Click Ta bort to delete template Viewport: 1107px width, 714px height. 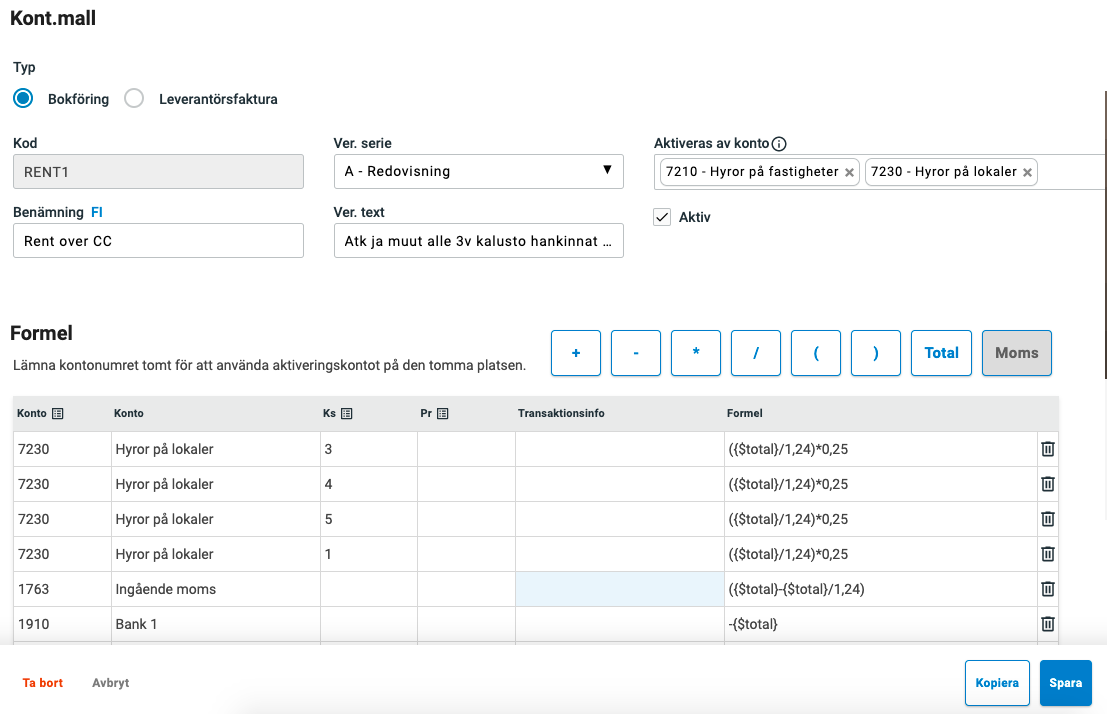(42, 683)
